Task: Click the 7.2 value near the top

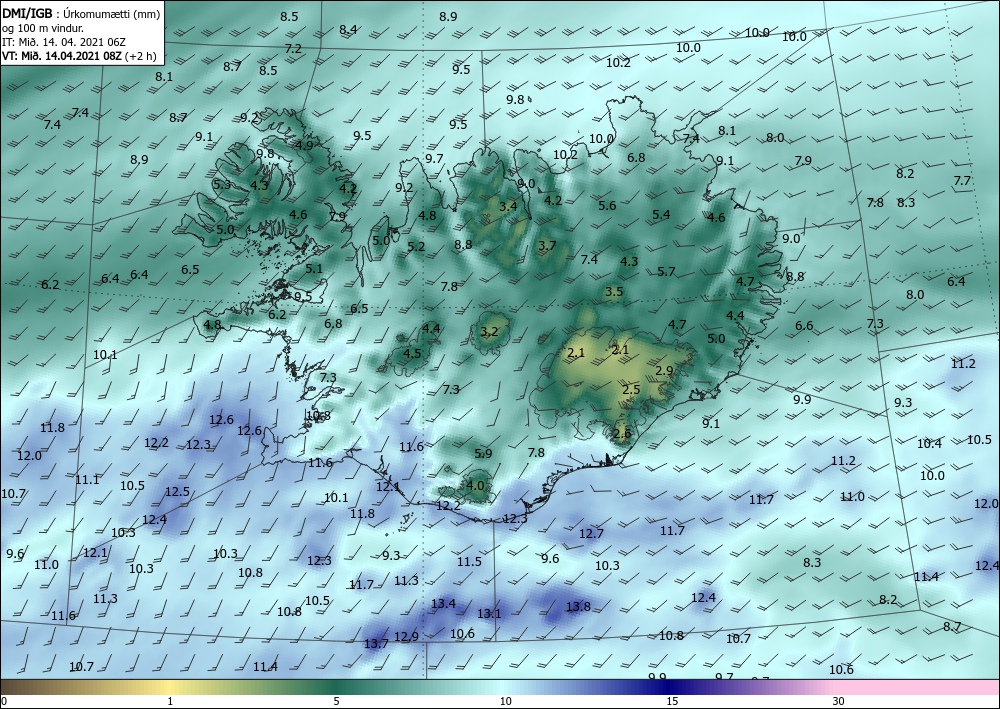Action: (x=293, y=49)
